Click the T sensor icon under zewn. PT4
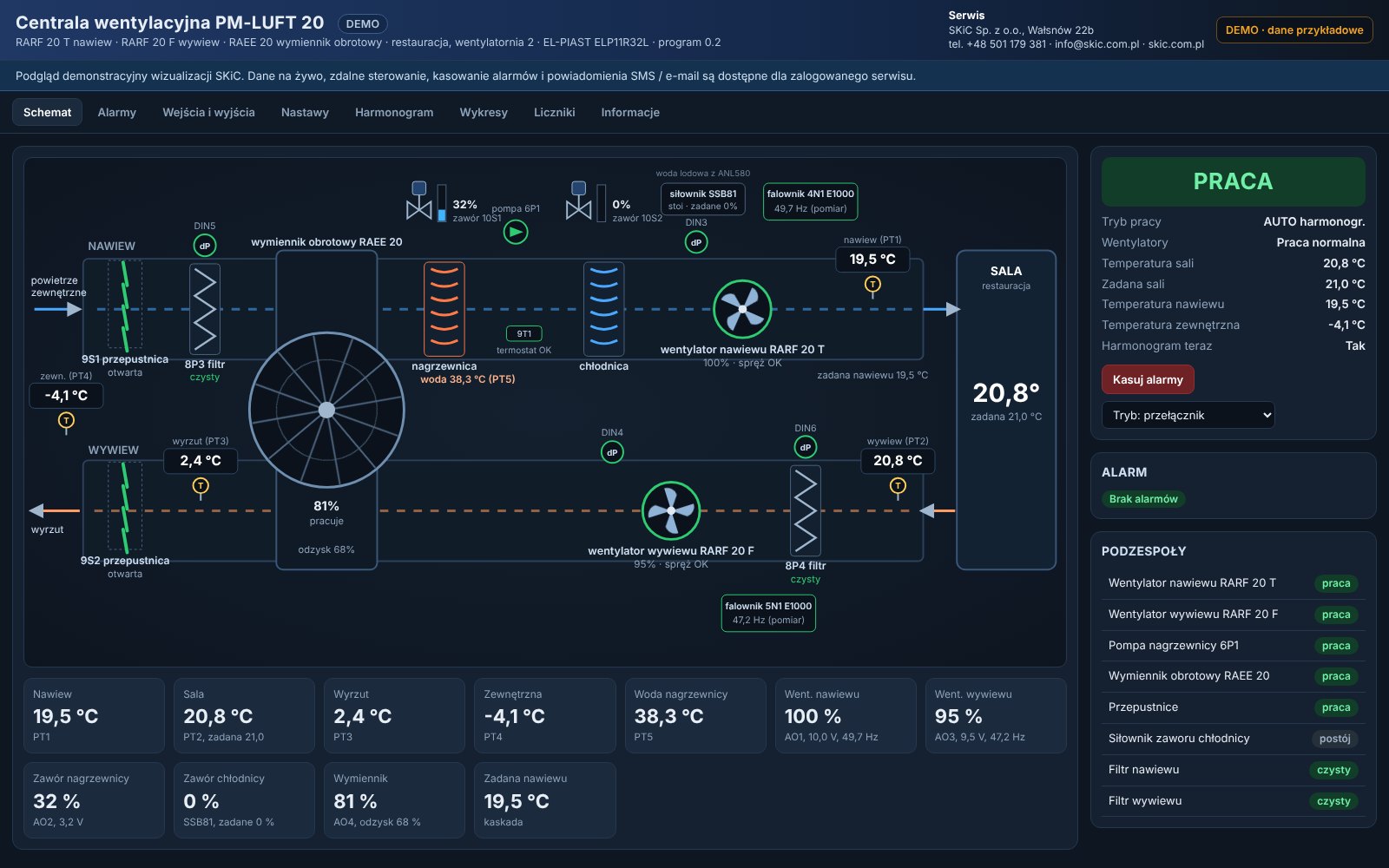The image size is (1389, 868). pos(66,421)
